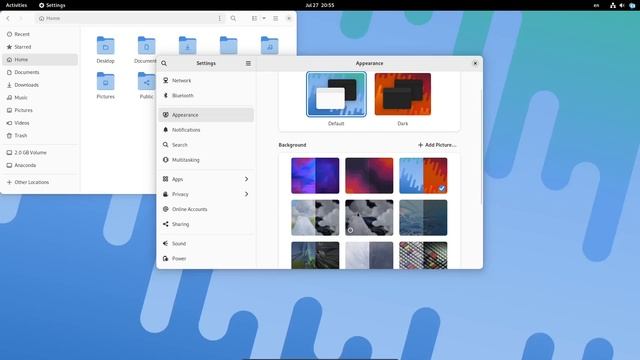Open Anaconda in Files sidebar

coord(40,165)
